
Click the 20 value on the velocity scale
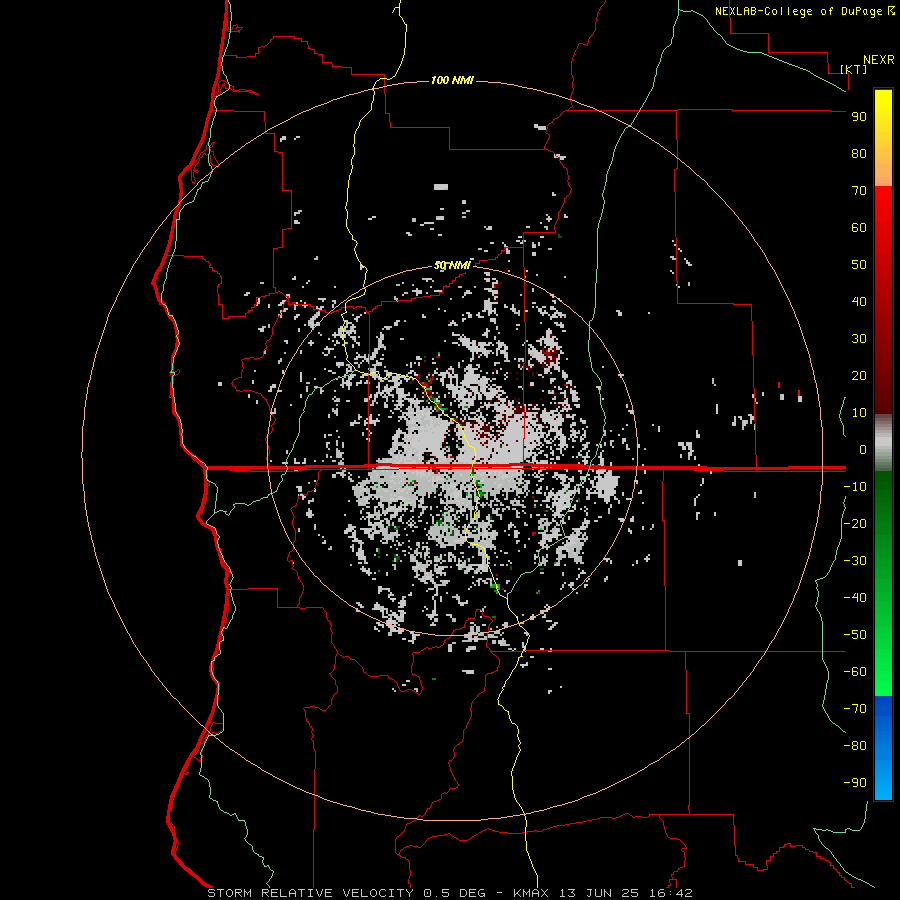(x=859, y=375)
